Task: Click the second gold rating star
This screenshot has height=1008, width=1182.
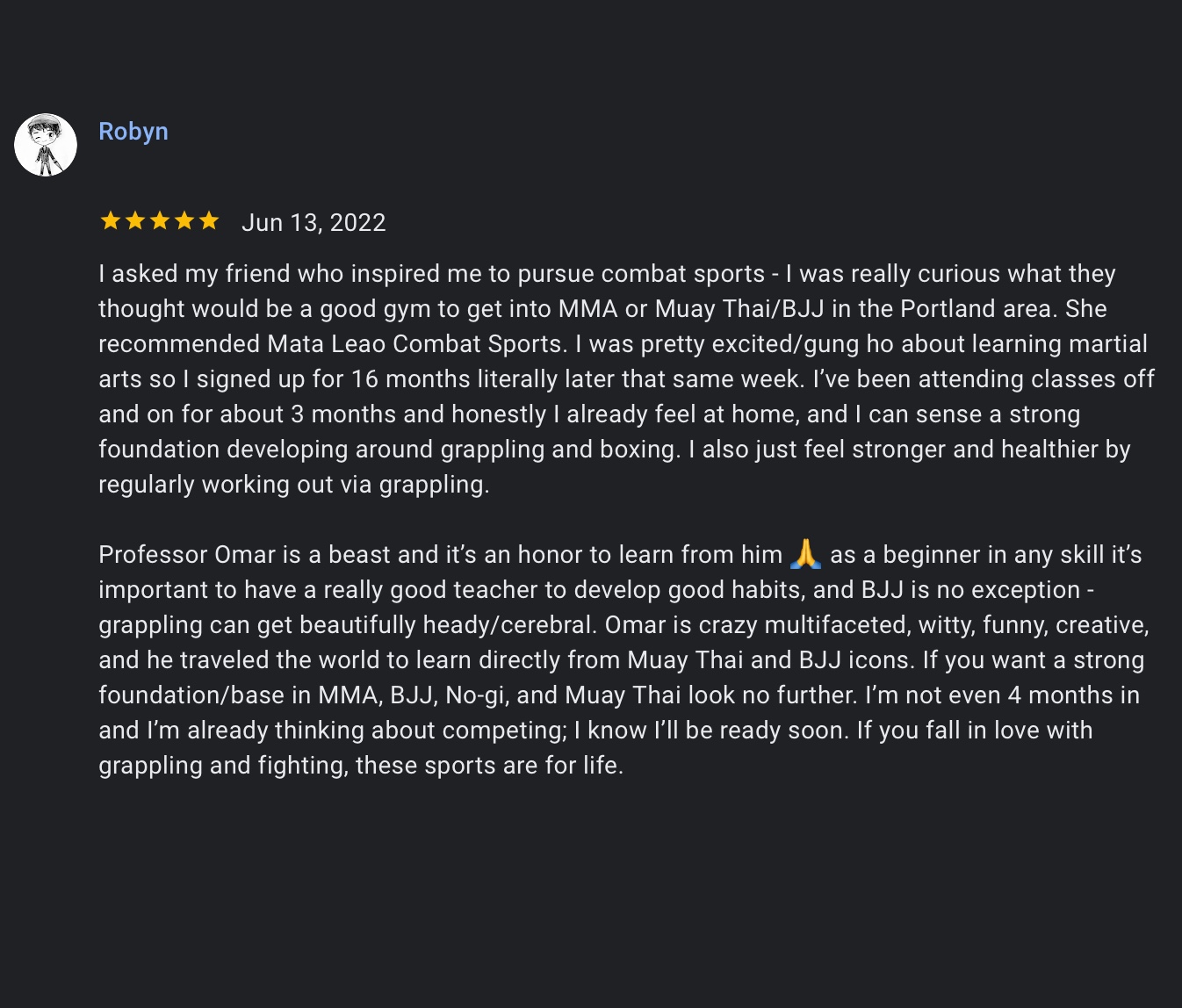Action: pyautogui.click(x=135, y=220)
